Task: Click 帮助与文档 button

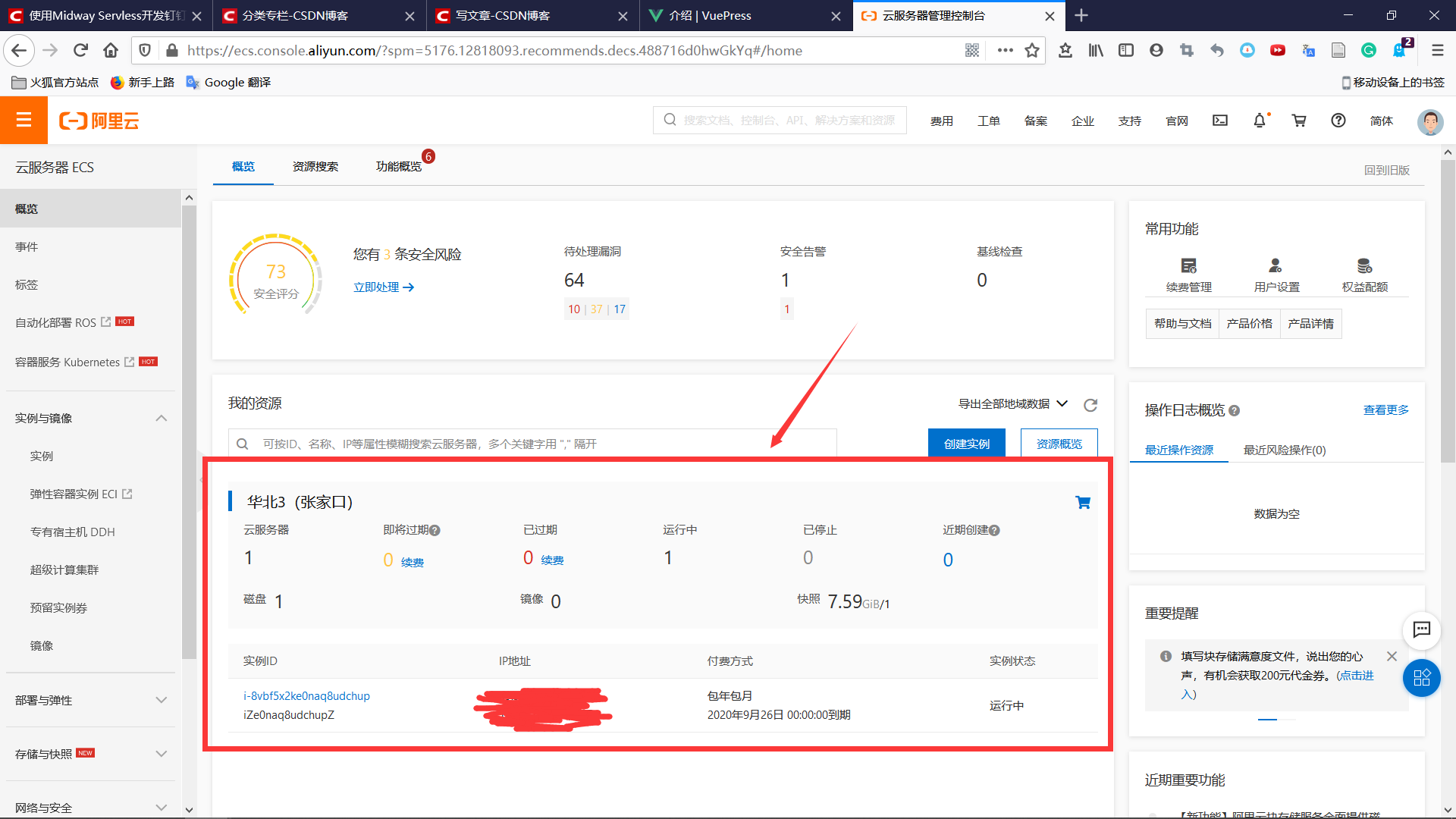Action: [1182, 323]
